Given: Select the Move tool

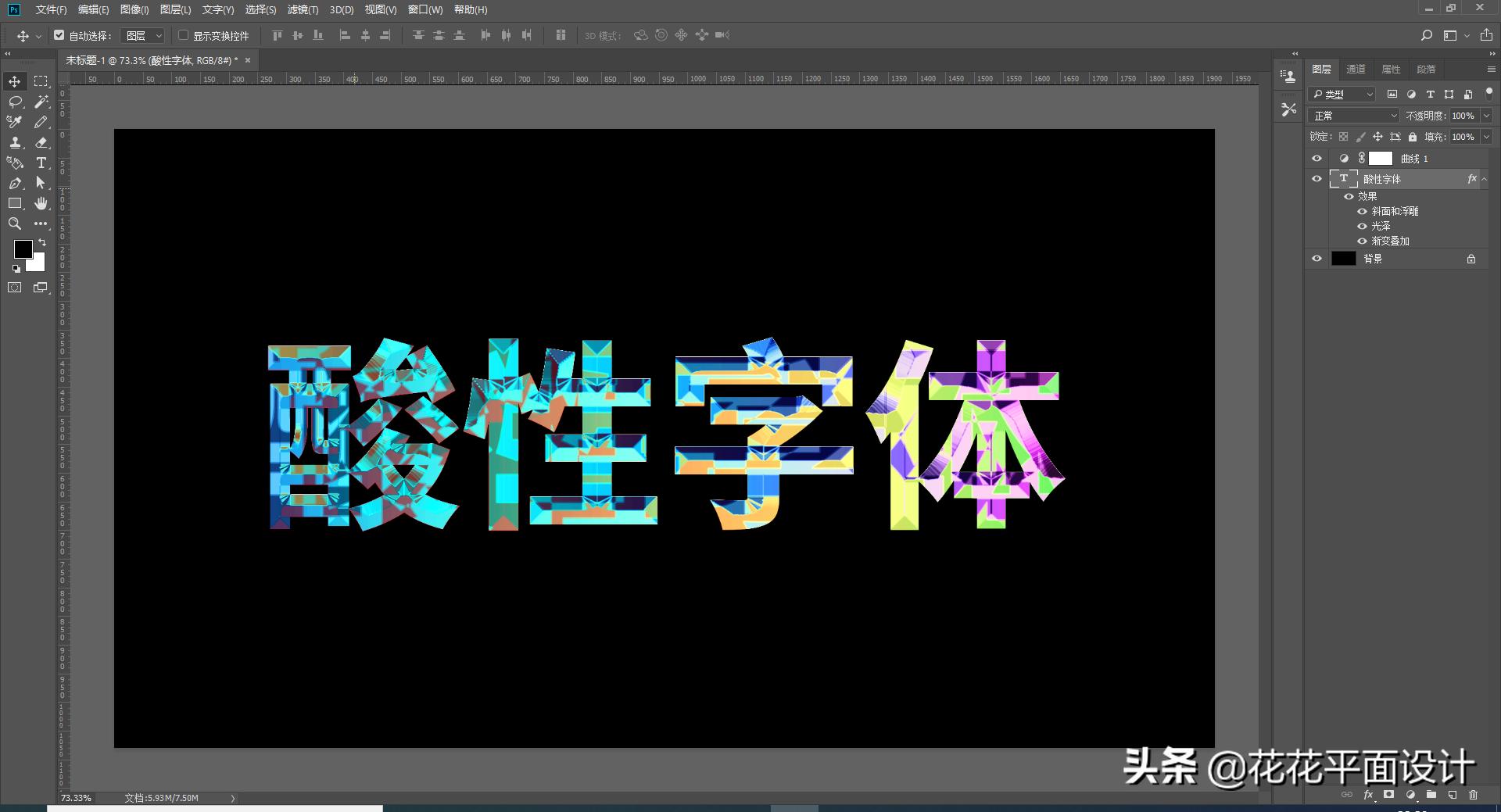Looking at the screenshot, I should click(14, 80).
